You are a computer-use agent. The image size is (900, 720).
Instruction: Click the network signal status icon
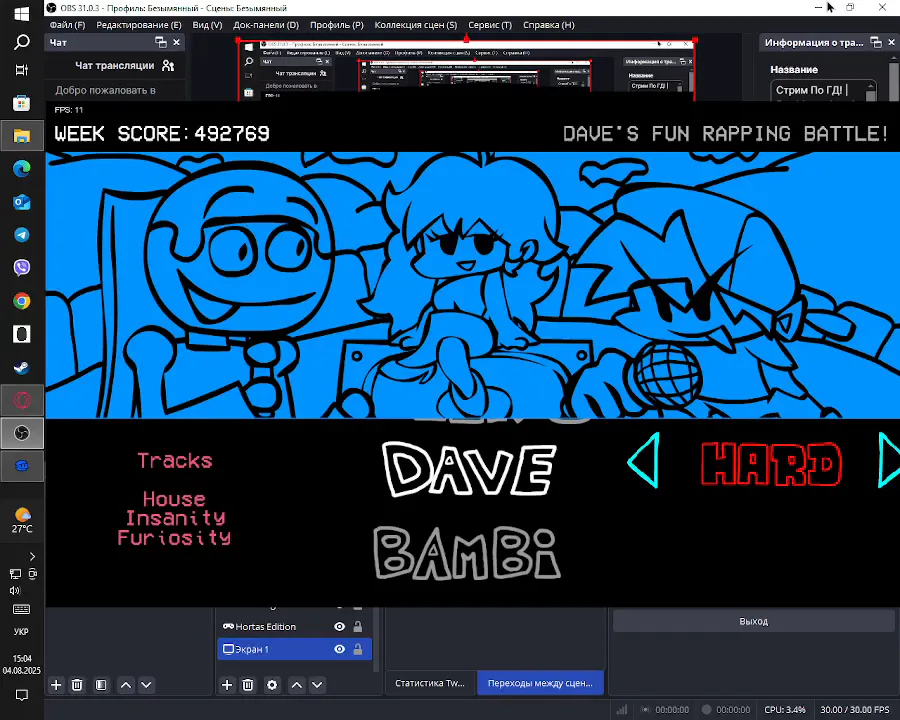click(622, 710)
